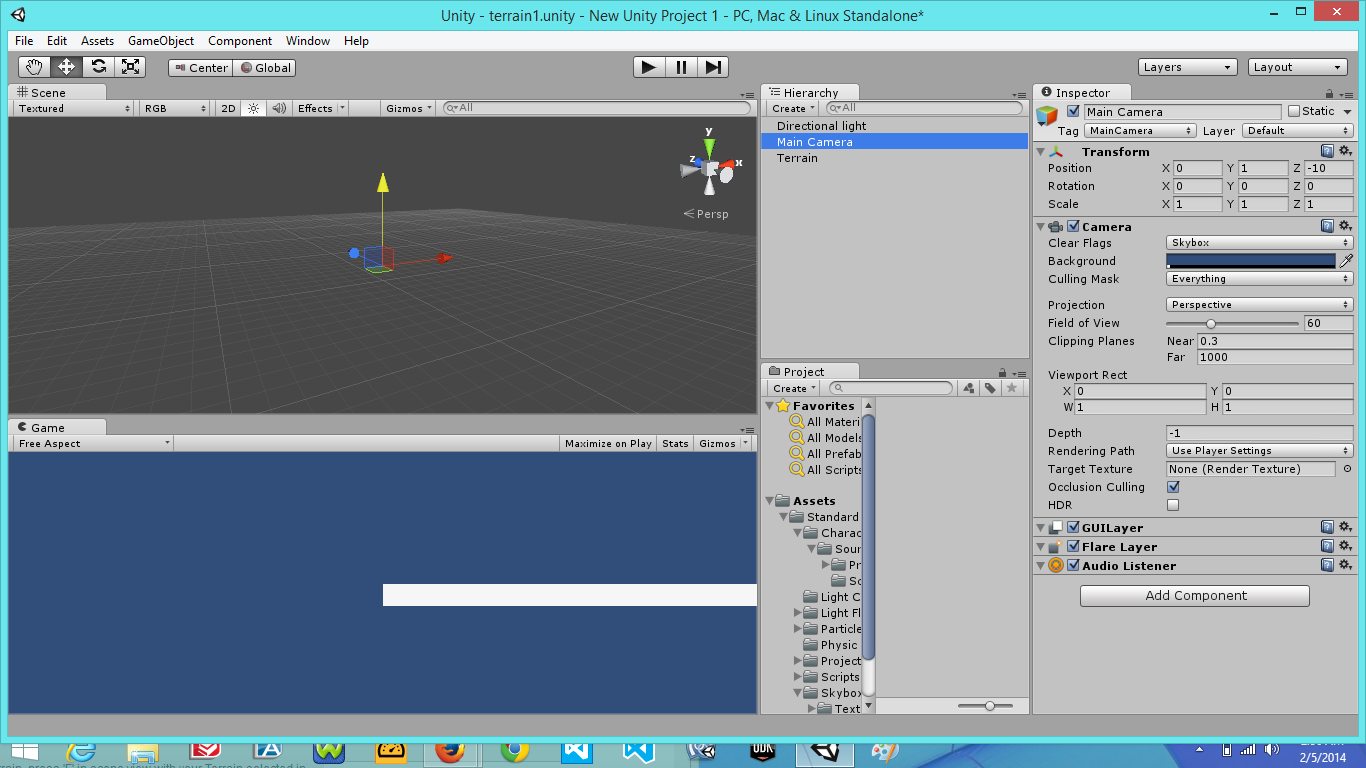Select the Scale tool in the toolbar
1366x768 pixels.
pos(130,67)
